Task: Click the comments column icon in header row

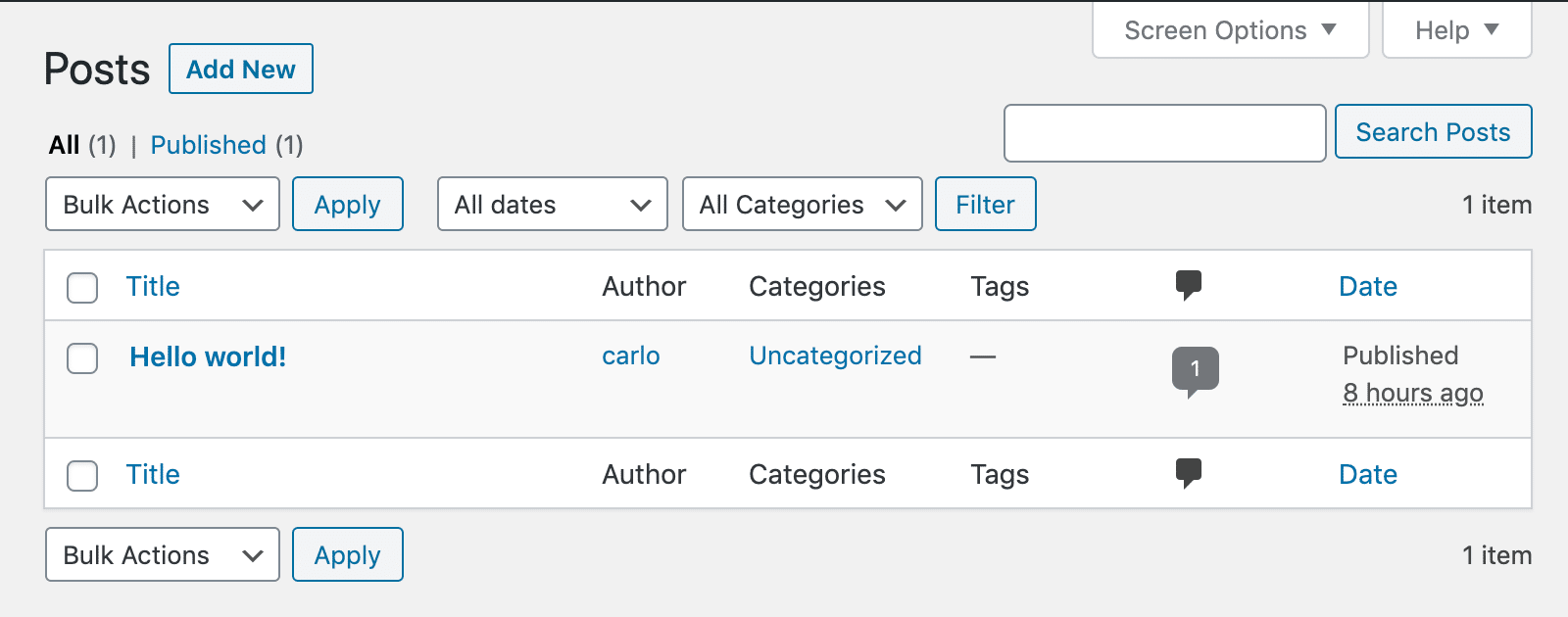Action: click(x=1191, y=286)
